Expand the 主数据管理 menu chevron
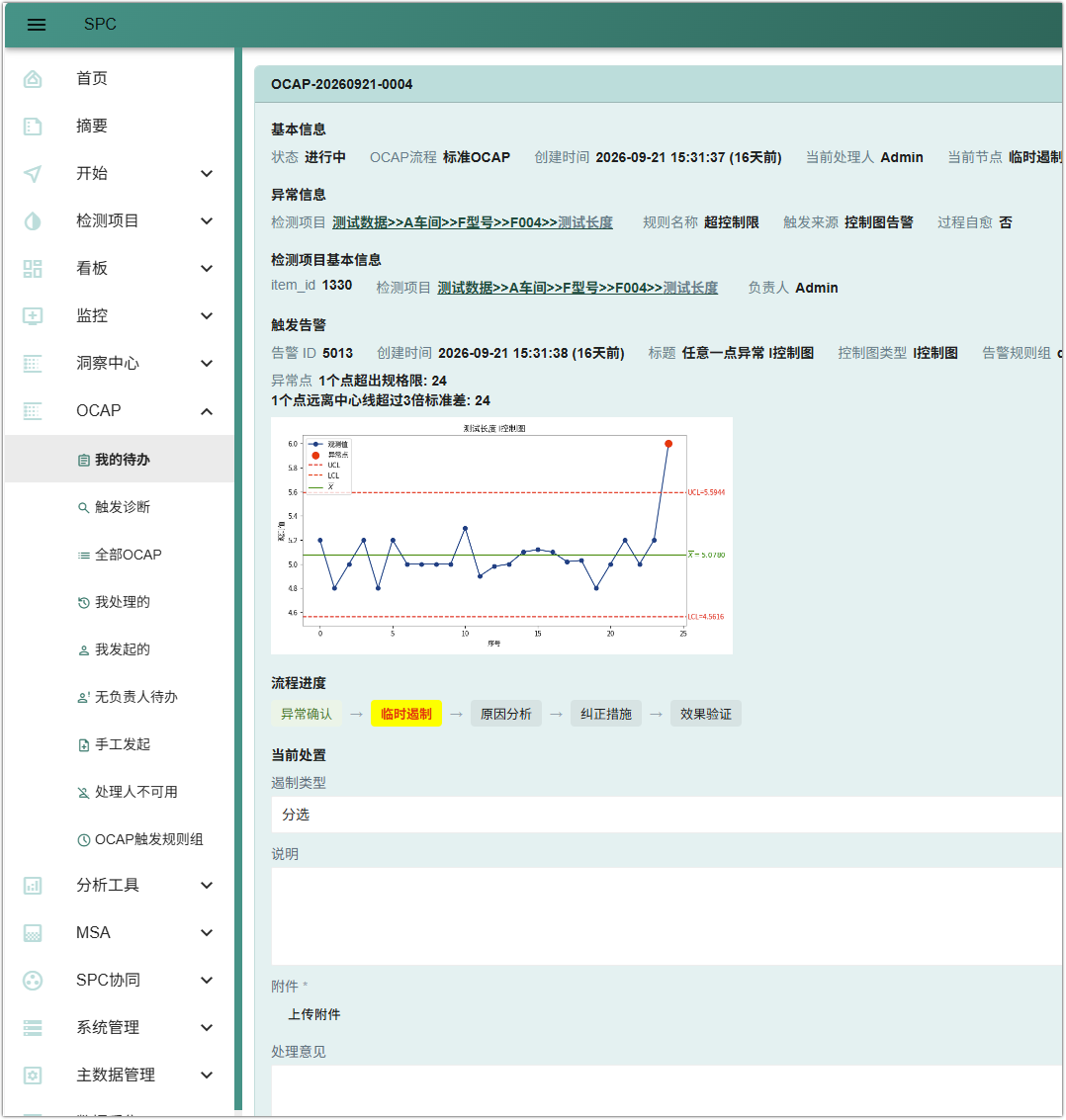 point(207,1075)
